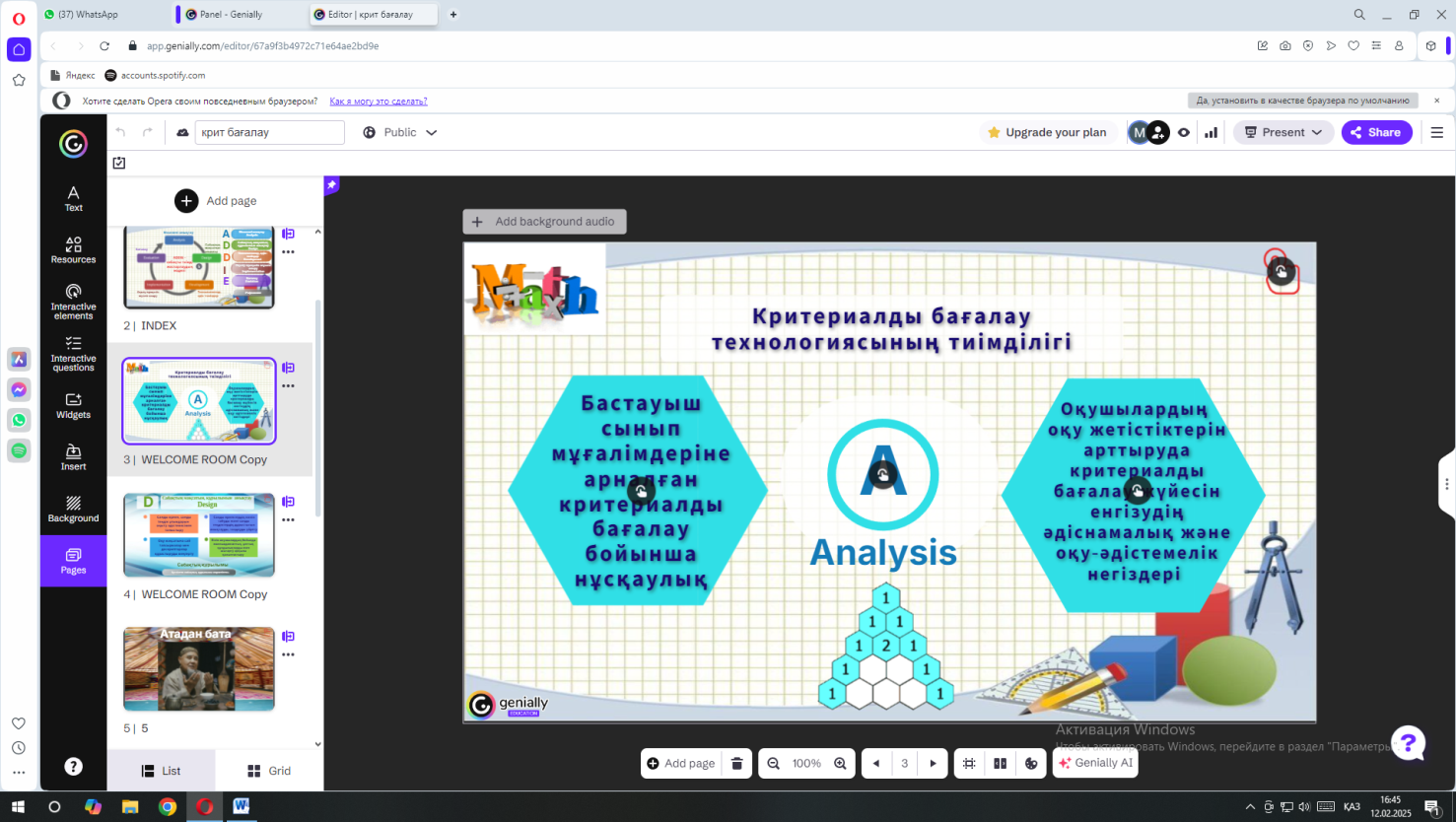
Task: Select the Pages panel
Action: (73, 561)
